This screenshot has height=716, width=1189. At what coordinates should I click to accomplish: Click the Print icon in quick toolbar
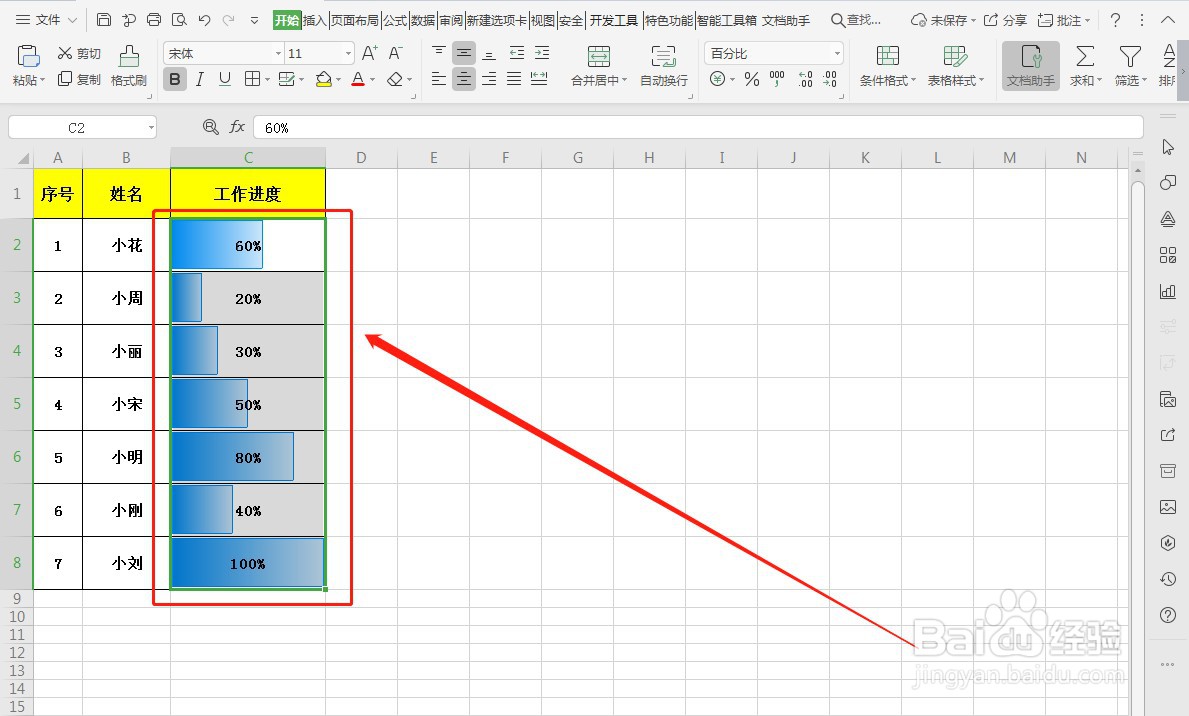[x=154, y=20]
